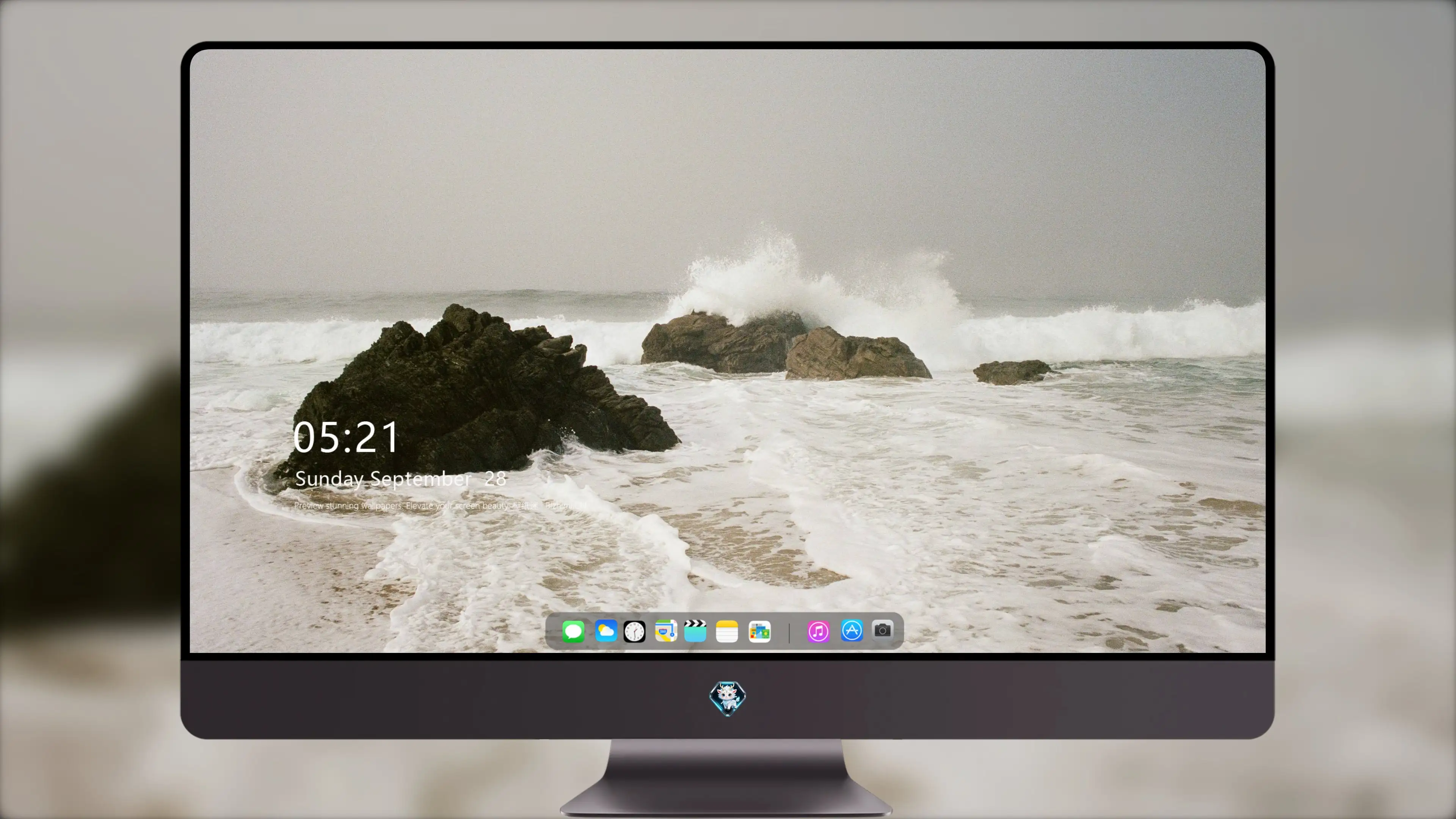Open the App Store icon
The height and width of the screenshot is (819, 1456).
(852, 631)
